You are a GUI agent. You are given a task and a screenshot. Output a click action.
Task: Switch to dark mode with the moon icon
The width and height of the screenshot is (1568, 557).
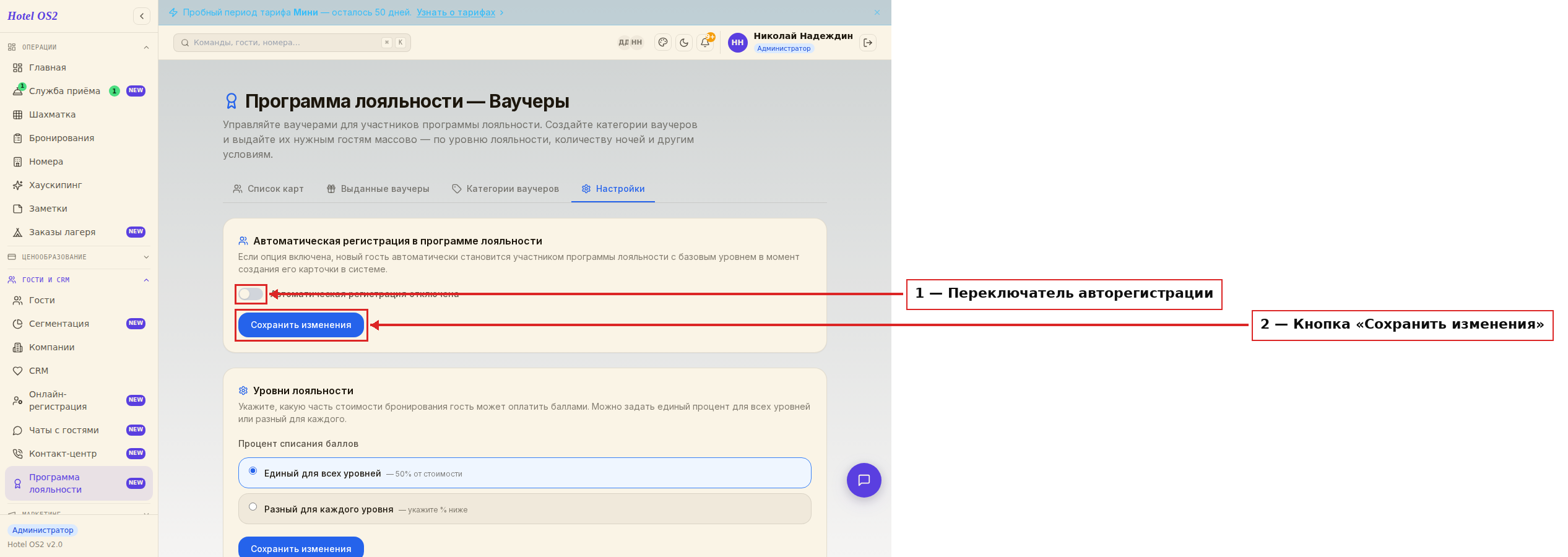(x=684, y=43)
